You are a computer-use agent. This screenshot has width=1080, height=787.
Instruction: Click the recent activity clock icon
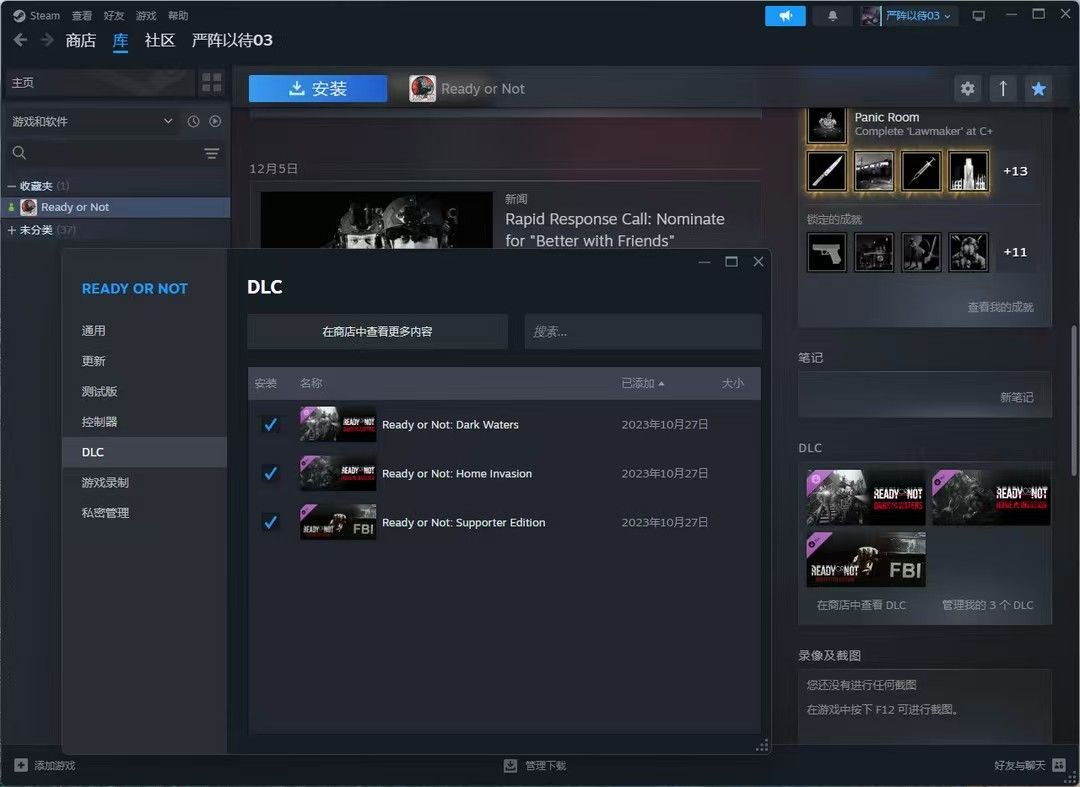[194, 121]
